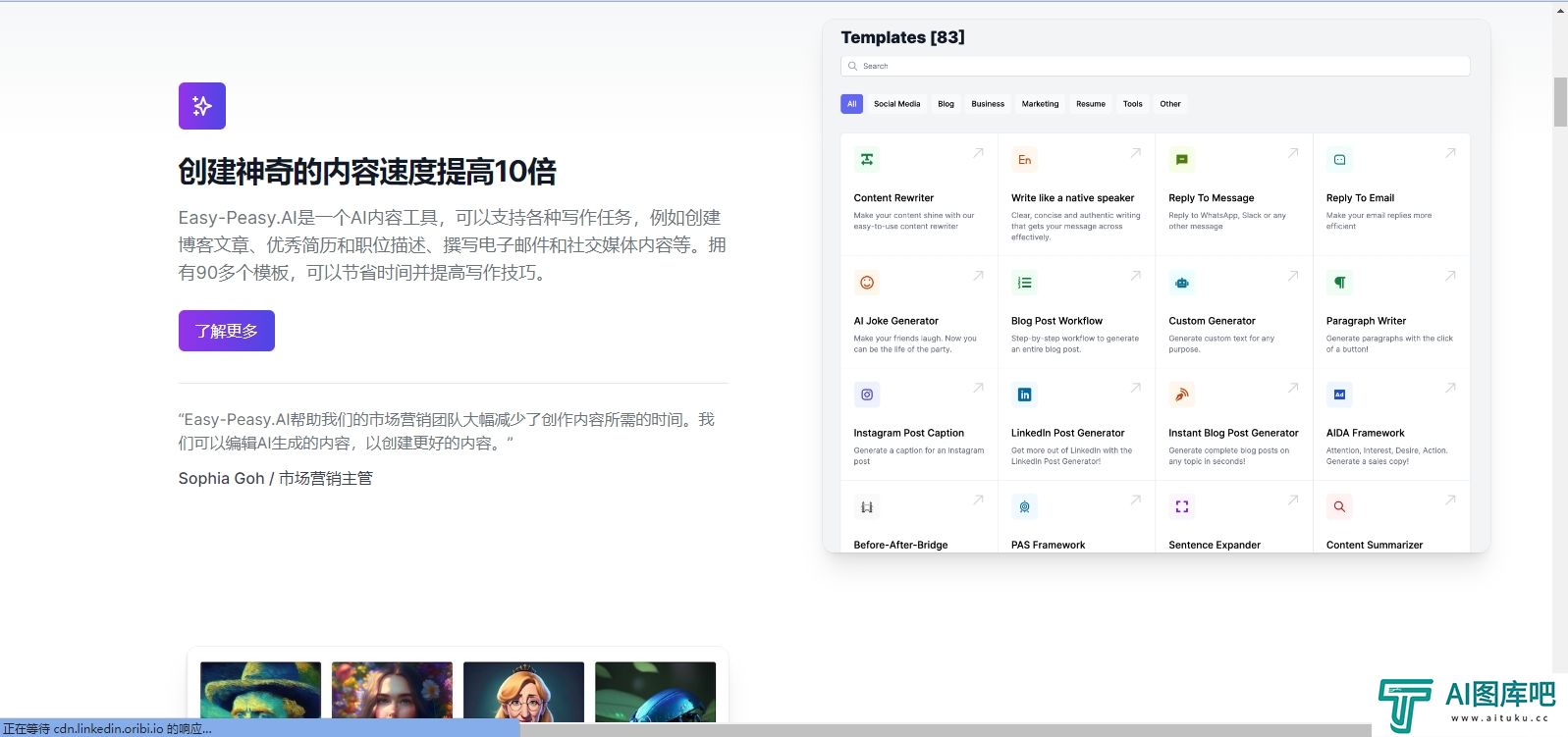Click the Instant Blog Post Generator icon

(x=1182, y=395)
